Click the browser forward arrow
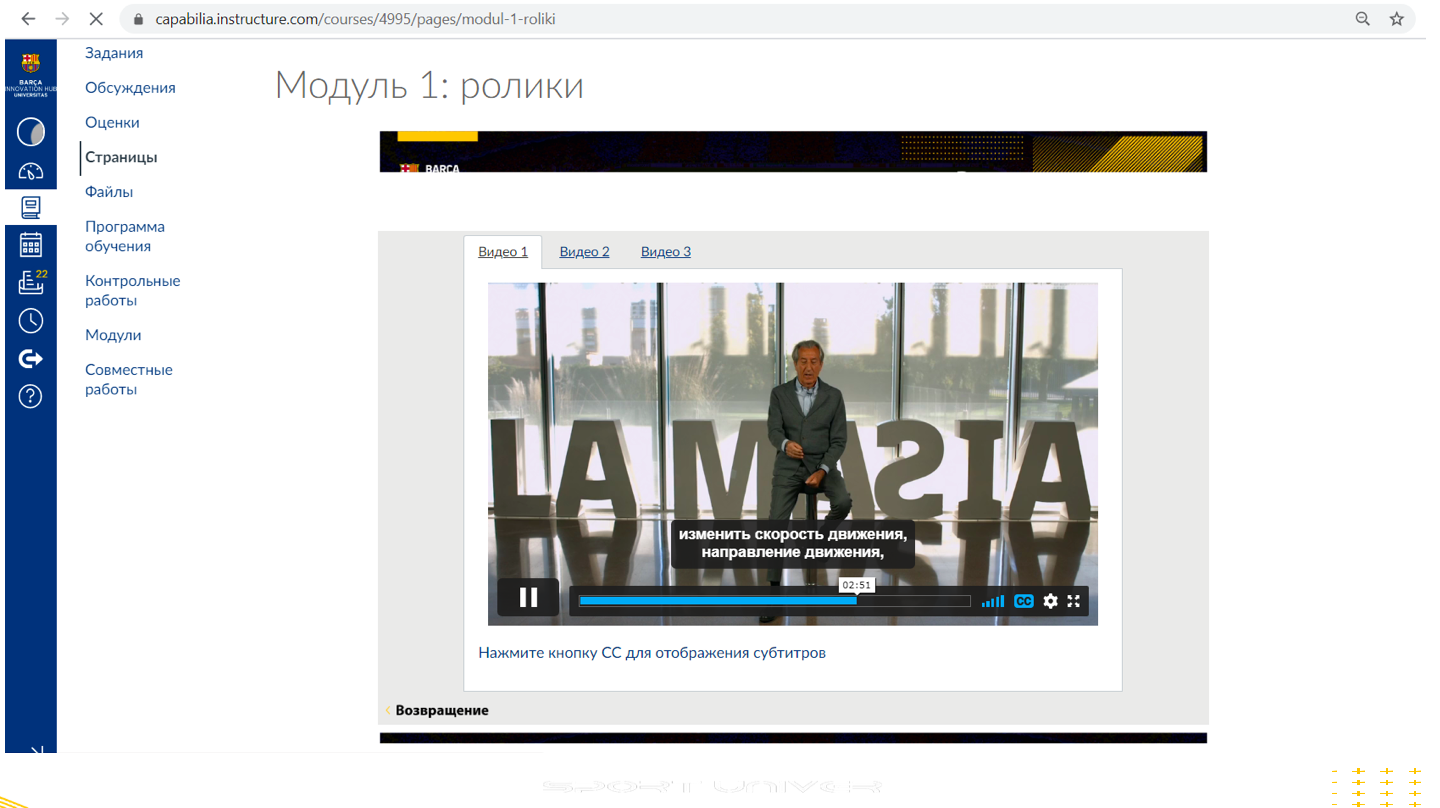 (62, 19)
